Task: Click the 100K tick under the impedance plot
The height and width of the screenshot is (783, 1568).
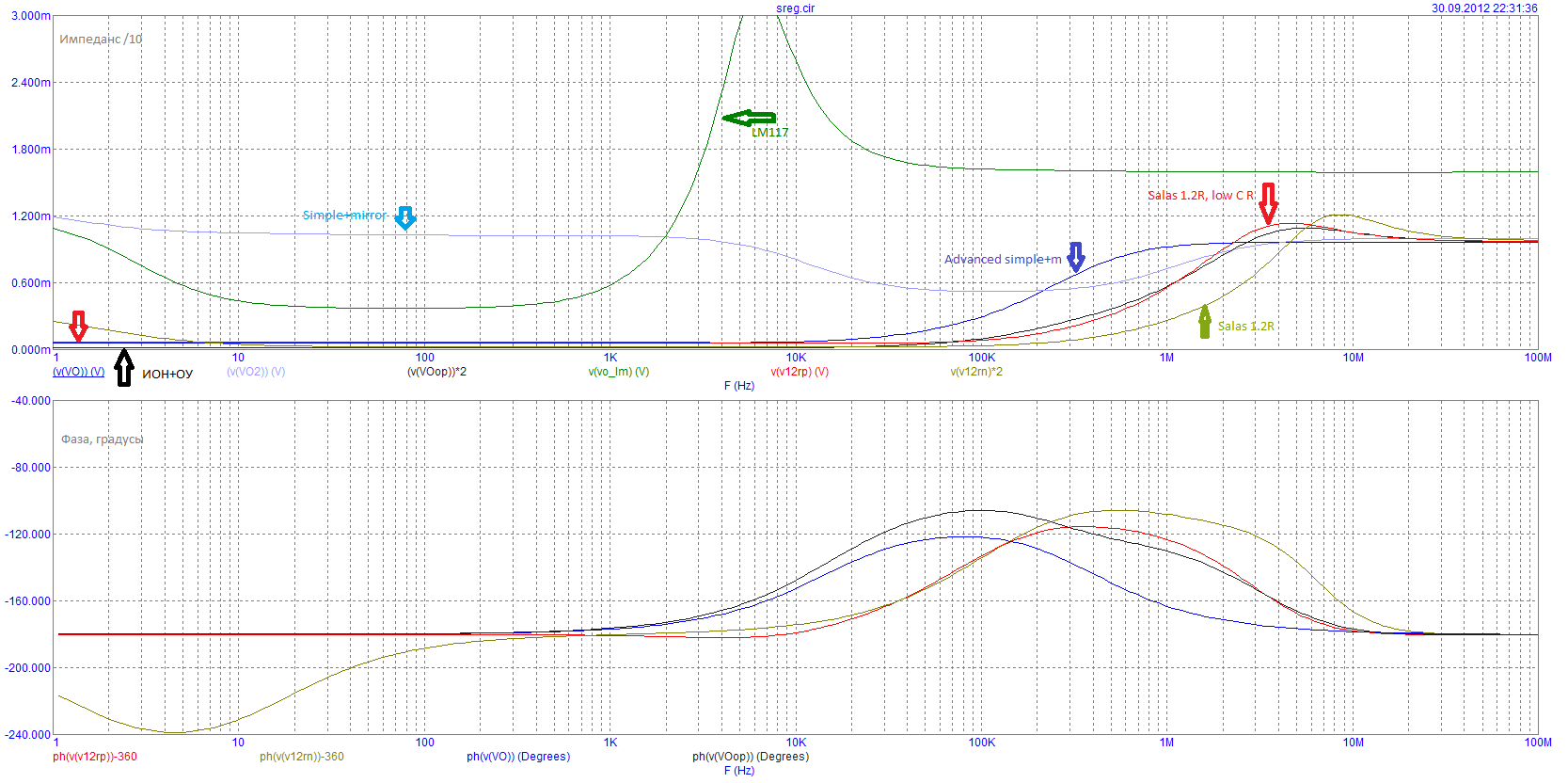Action: pyautogui.click(x=982, y=358)
